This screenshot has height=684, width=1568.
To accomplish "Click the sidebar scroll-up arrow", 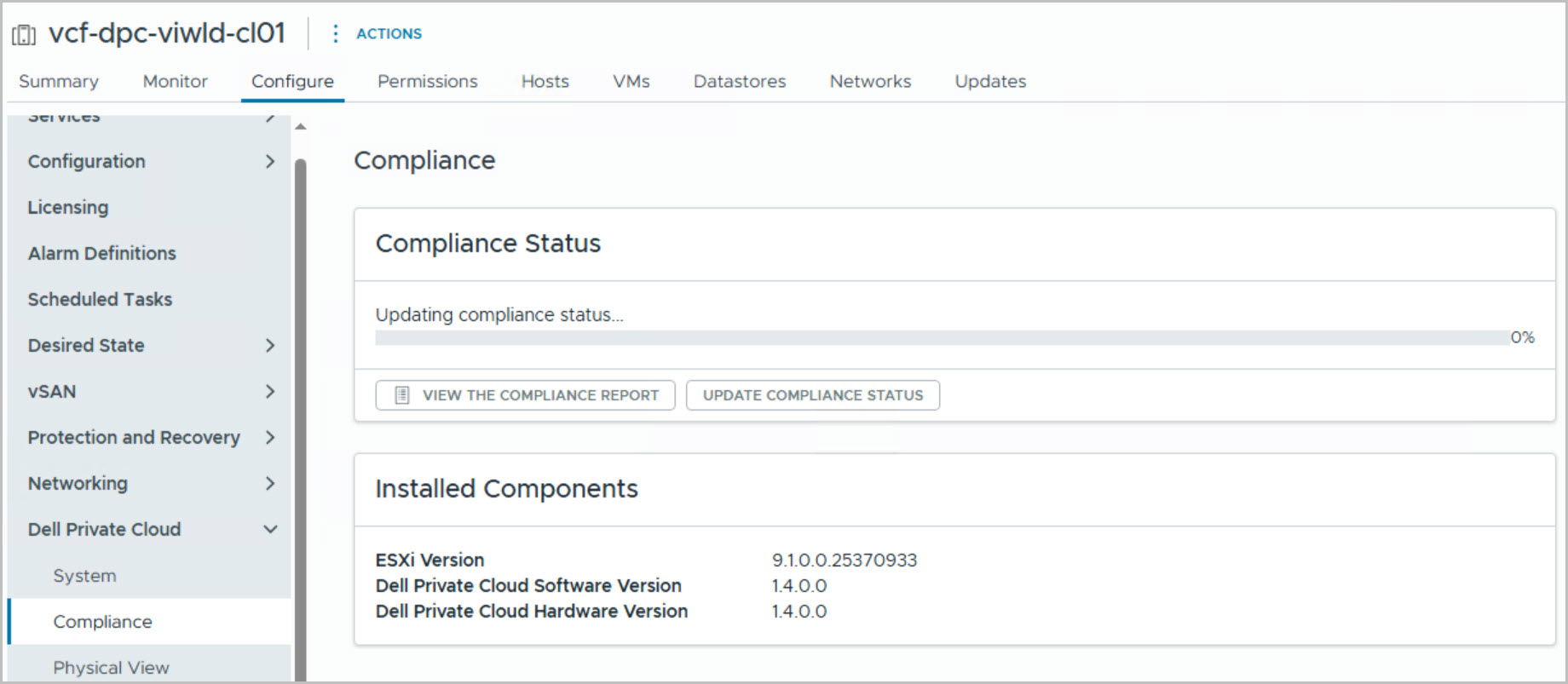I will (300, 127).
